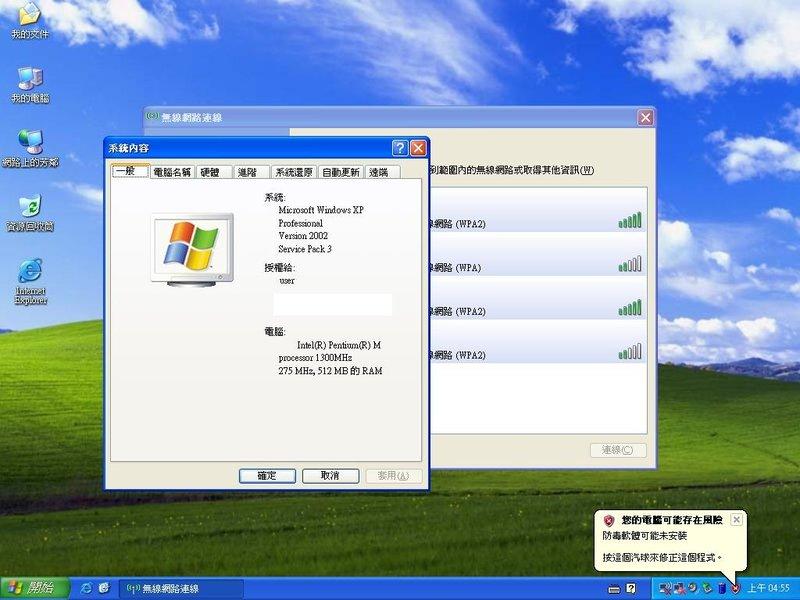Launch Internet Explorer from the quick launch bar
The image size is (800, 600).
click(x=86, y=588)
